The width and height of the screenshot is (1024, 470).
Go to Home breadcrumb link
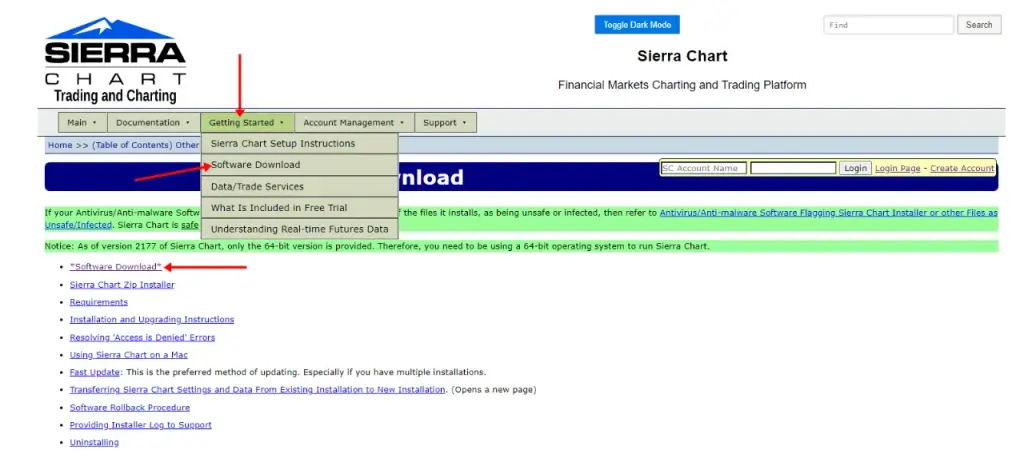(x=60, y=145)
